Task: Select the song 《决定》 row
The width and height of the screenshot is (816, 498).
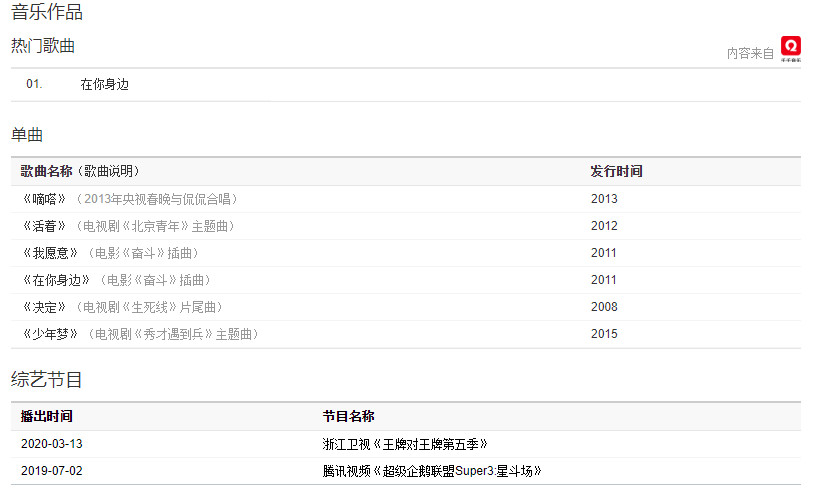Action: pos(45,307)
